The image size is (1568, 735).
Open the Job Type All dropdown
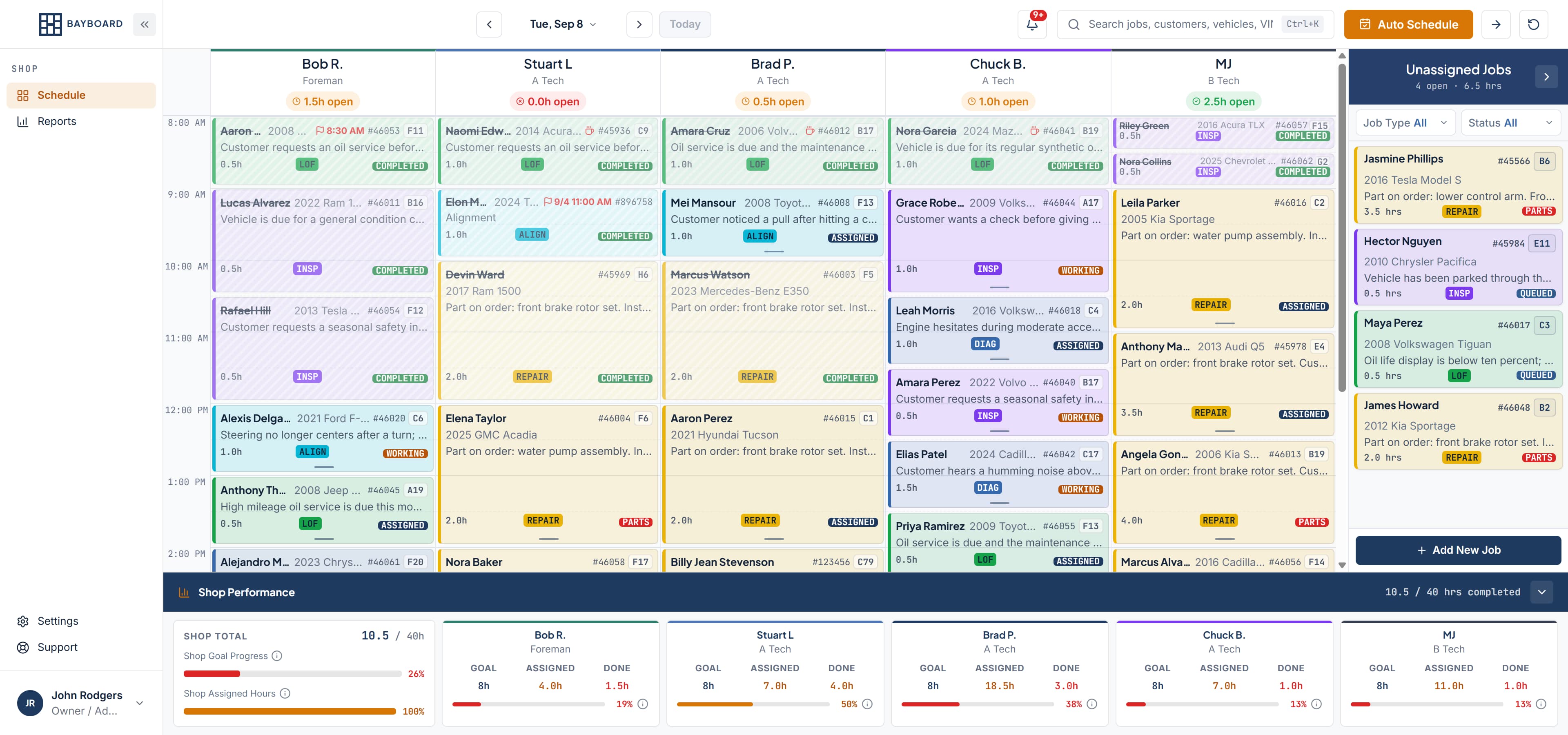click(x=1405, y=123)
